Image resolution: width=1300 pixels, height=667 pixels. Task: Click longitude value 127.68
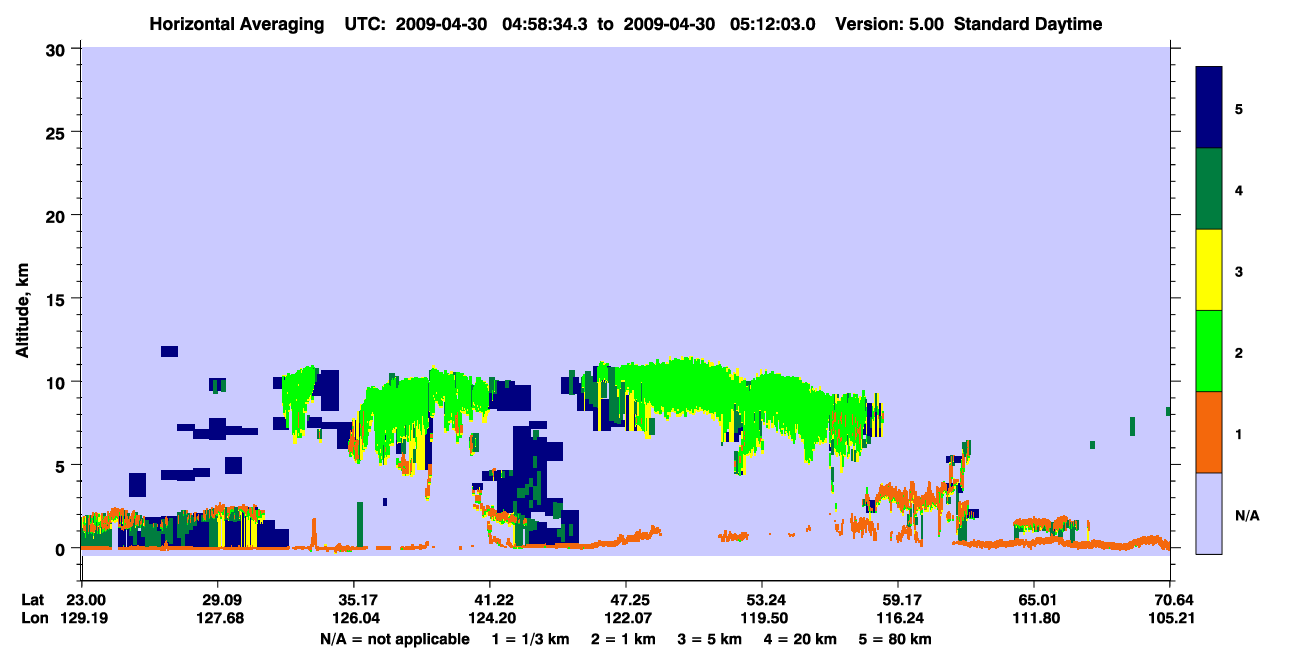pyautogui.click(x=218, y=618)
